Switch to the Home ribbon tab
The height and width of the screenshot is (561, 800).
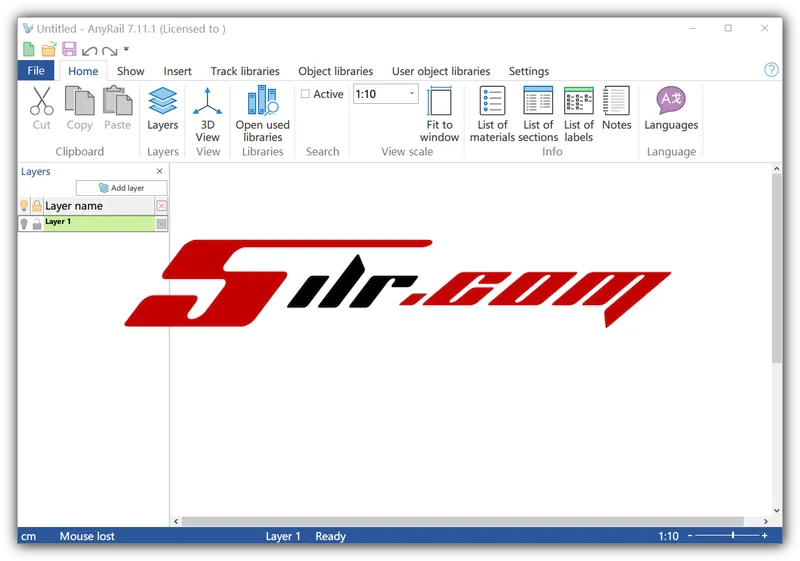83,71
